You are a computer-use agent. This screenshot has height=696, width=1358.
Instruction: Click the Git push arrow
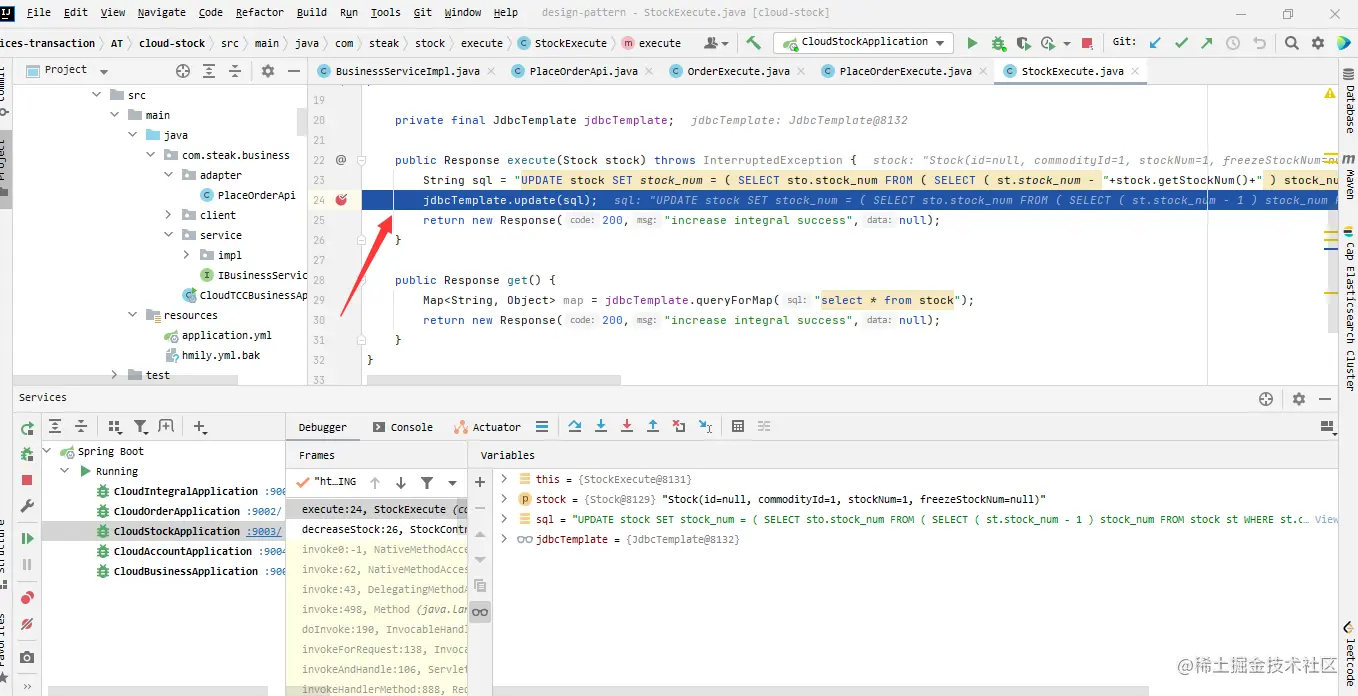coord(1207,43)
